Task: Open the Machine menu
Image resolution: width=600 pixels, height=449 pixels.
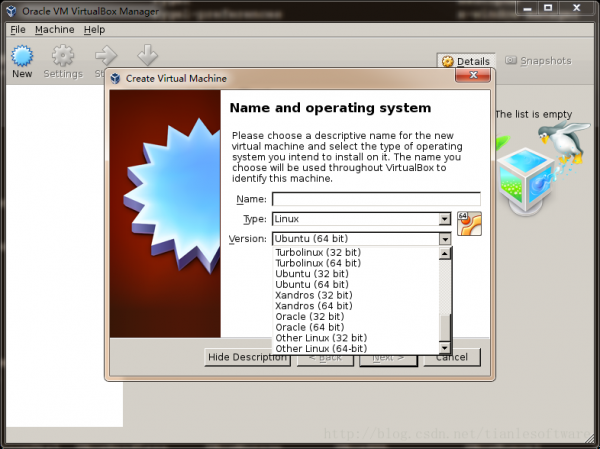Action: pyautogui.click(x=55, y=29)
